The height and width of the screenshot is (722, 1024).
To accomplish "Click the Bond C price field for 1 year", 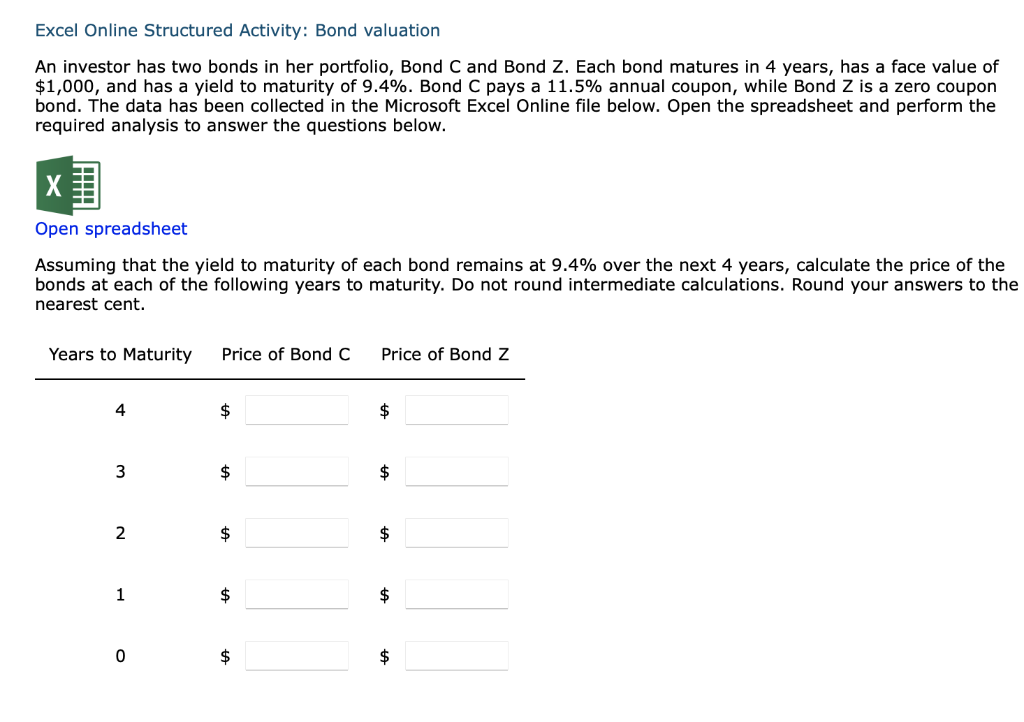I will 297,594.
